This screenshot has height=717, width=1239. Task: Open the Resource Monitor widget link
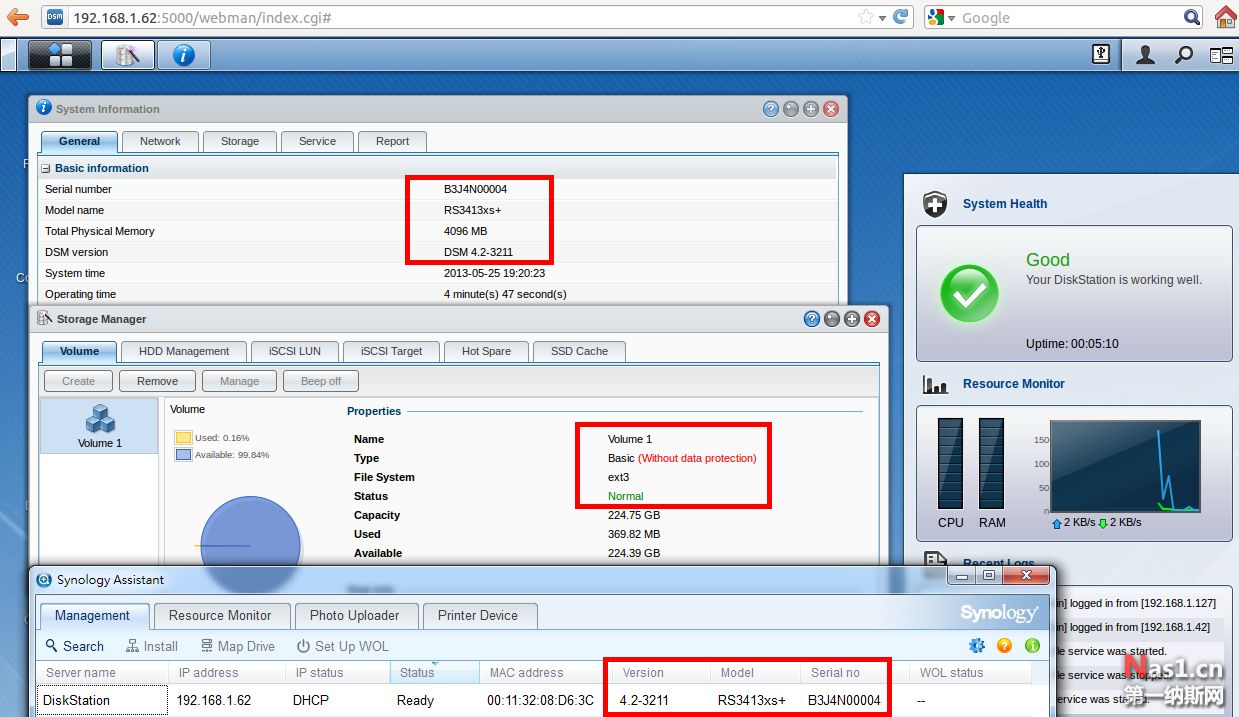tap(1014, 384)
